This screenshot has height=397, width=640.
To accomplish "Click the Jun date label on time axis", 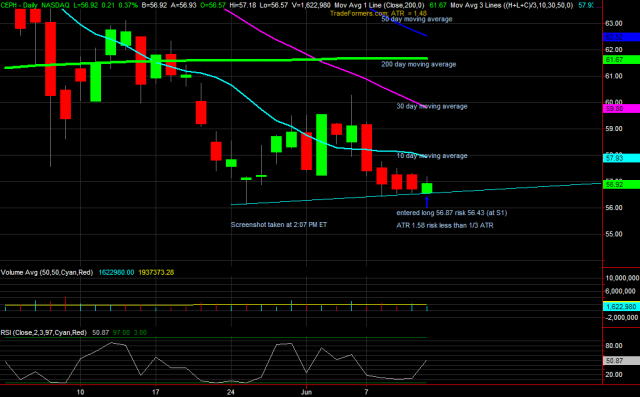I will tap(307, 393).
